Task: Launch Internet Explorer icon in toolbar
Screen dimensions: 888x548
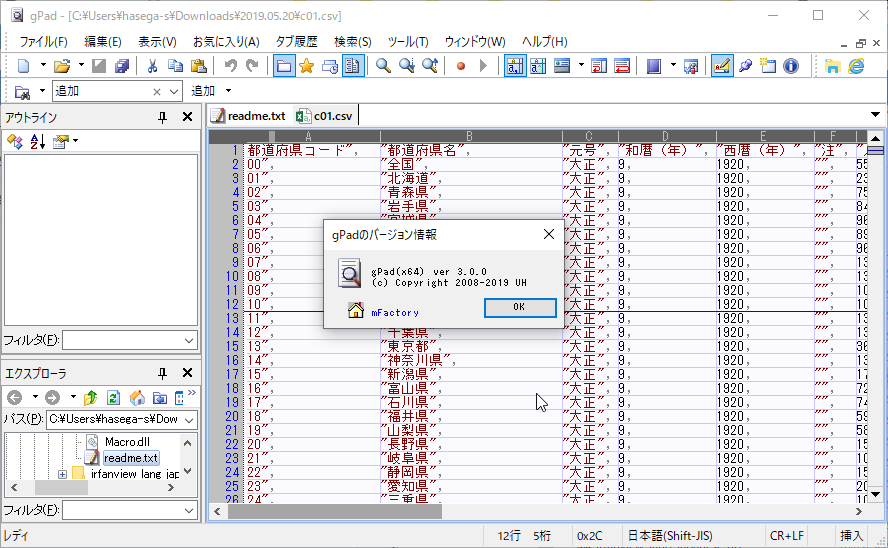Action: tap(856, 66)
